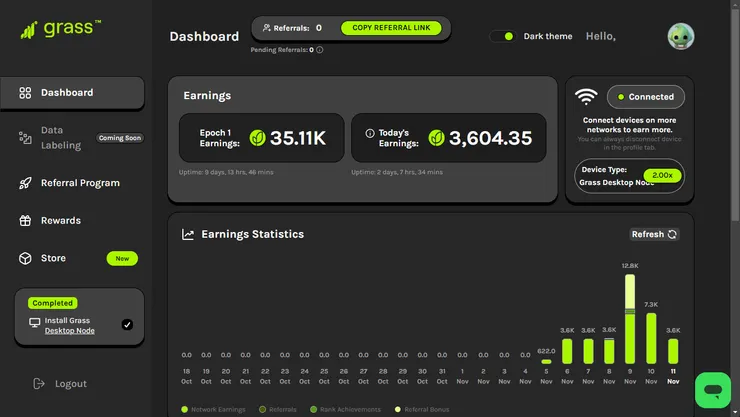Viewport: 740px width, 417px height.
Task: Click the logout door icon
Action: tap(39, 384)
